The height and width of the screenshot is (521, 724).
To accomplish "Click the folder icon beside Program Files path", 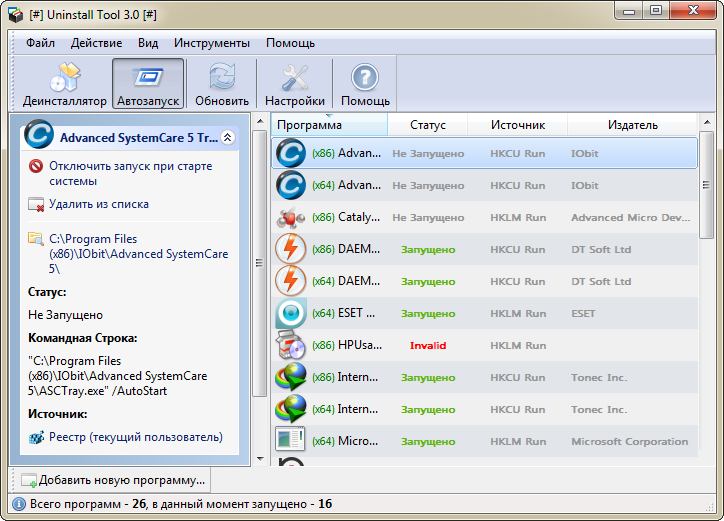I will (36, 239).
